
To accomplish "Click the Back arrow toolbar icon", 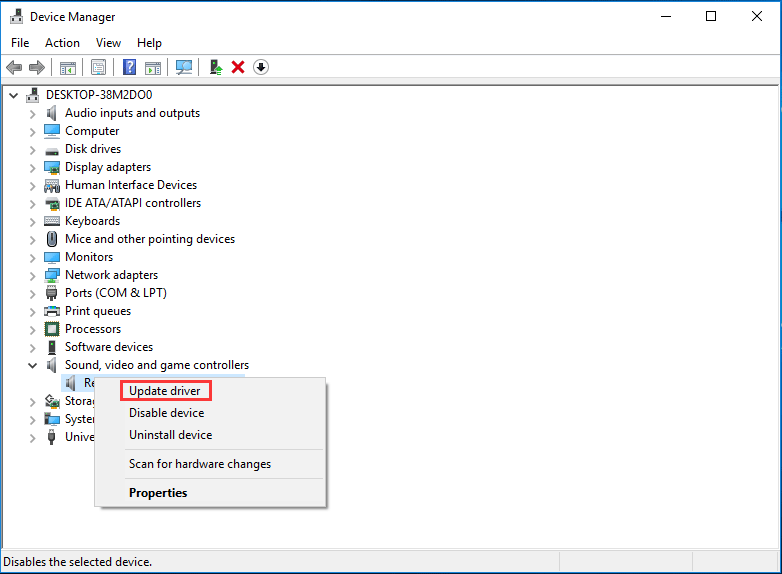I will (14, 67).
